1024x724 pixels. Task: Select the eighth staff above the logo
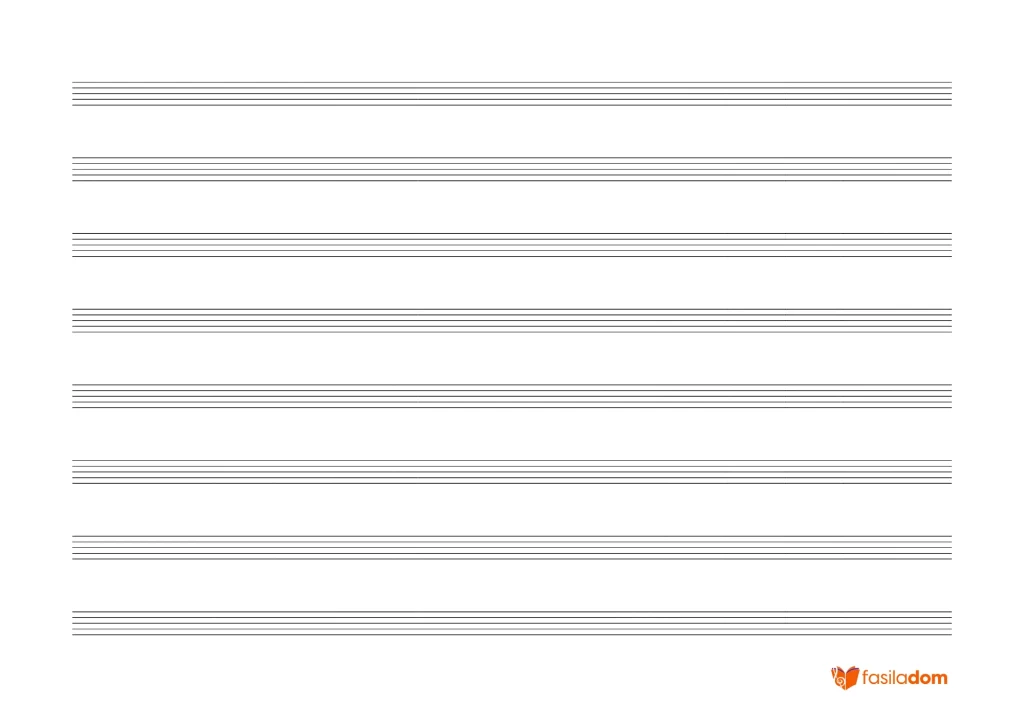(x=512, y=623)
